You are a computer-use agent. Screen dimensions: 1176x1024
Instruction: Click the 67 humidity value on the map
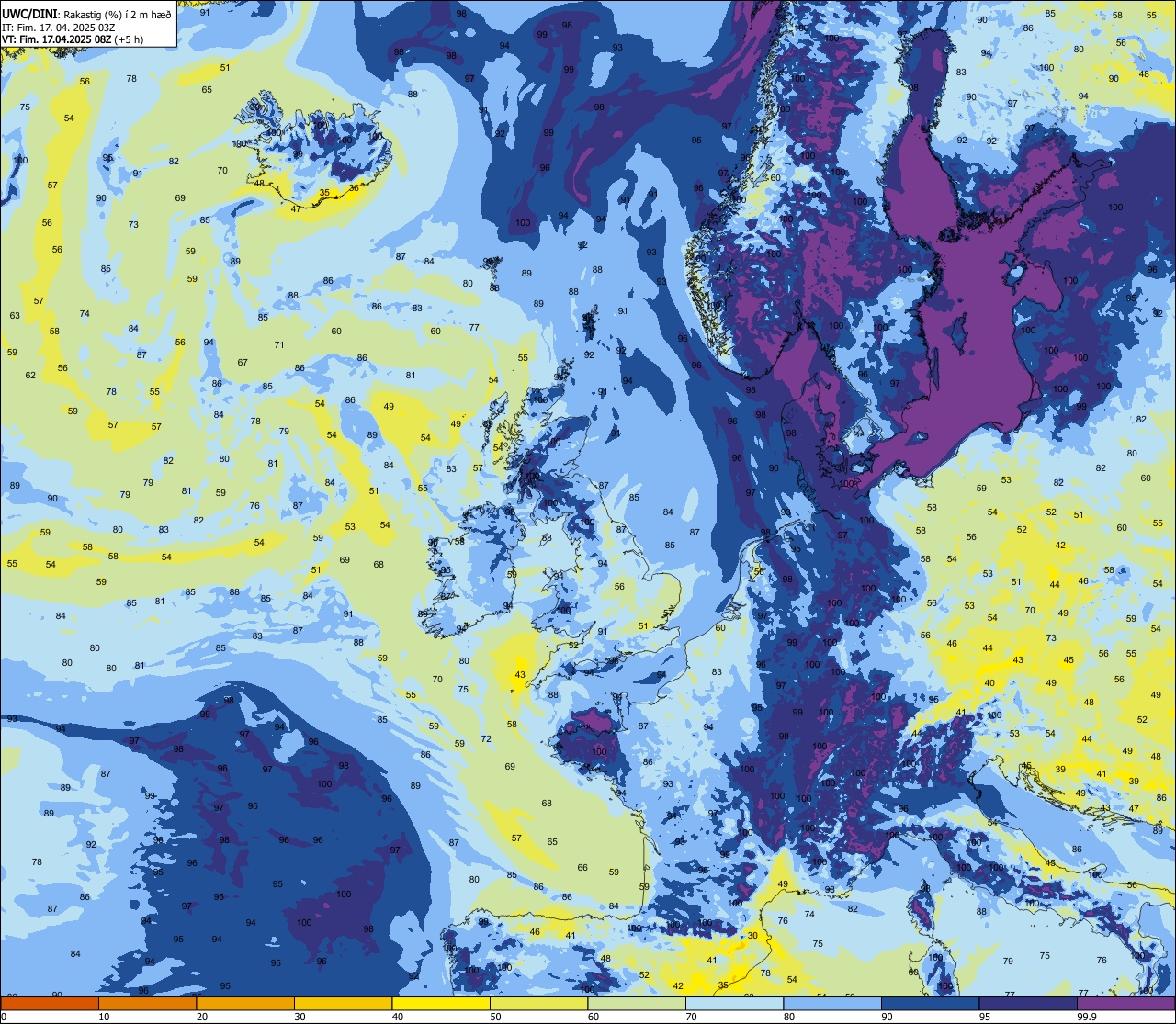click(x=243, y=363)
